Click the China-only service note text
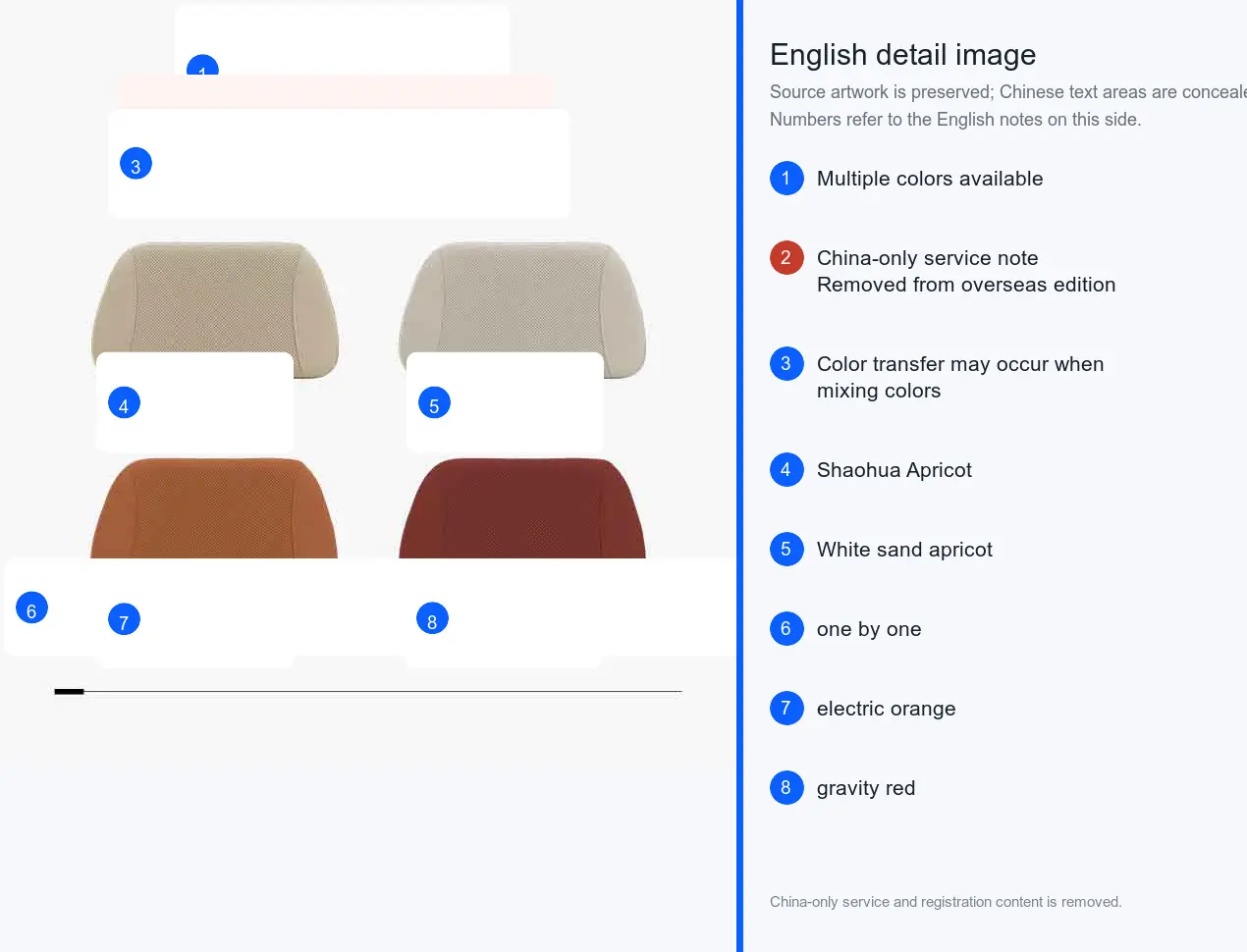The height and width of the screenshot is (952, 1247). click(x=927, y=258)
